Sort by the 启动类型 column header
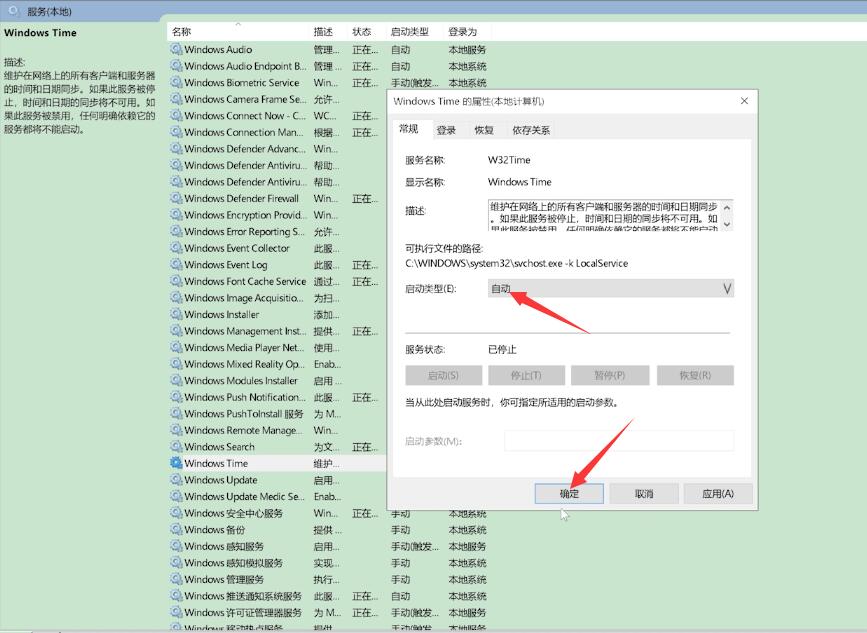 (x=414, y=32)
